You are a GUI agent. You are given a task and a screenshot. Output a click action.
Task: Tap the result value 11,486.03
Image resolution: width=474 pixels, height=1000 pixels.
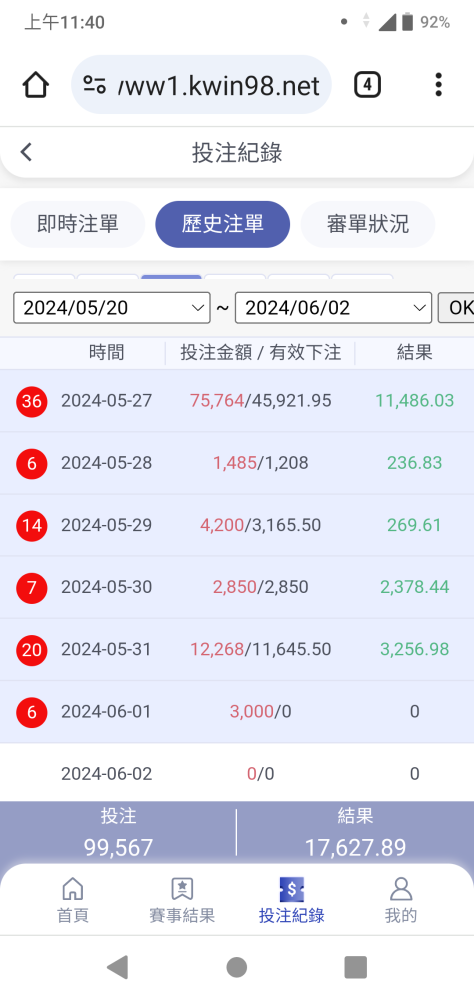[415, 401]
